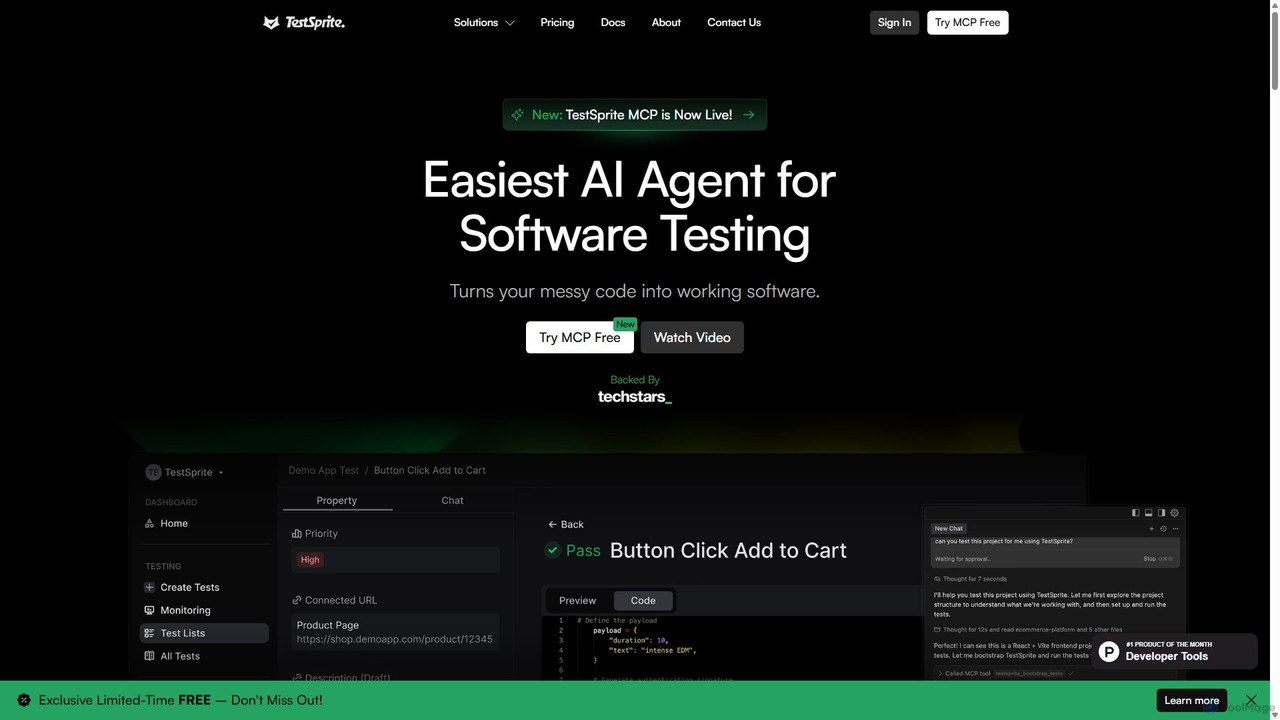Switch to the Chat tab
This screenshot has height=720, width=1280.
(452, 500)
